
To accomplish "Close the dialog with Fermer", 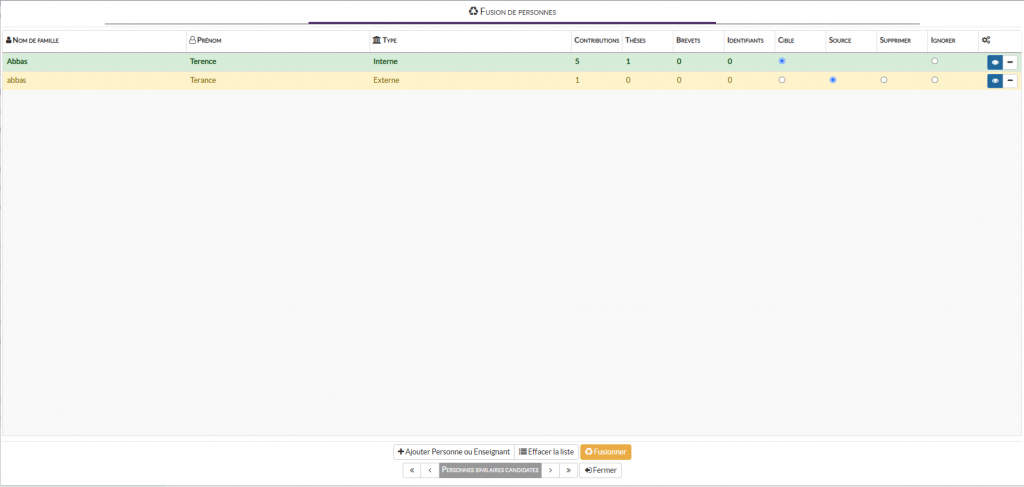I will (x=600, y=470).
